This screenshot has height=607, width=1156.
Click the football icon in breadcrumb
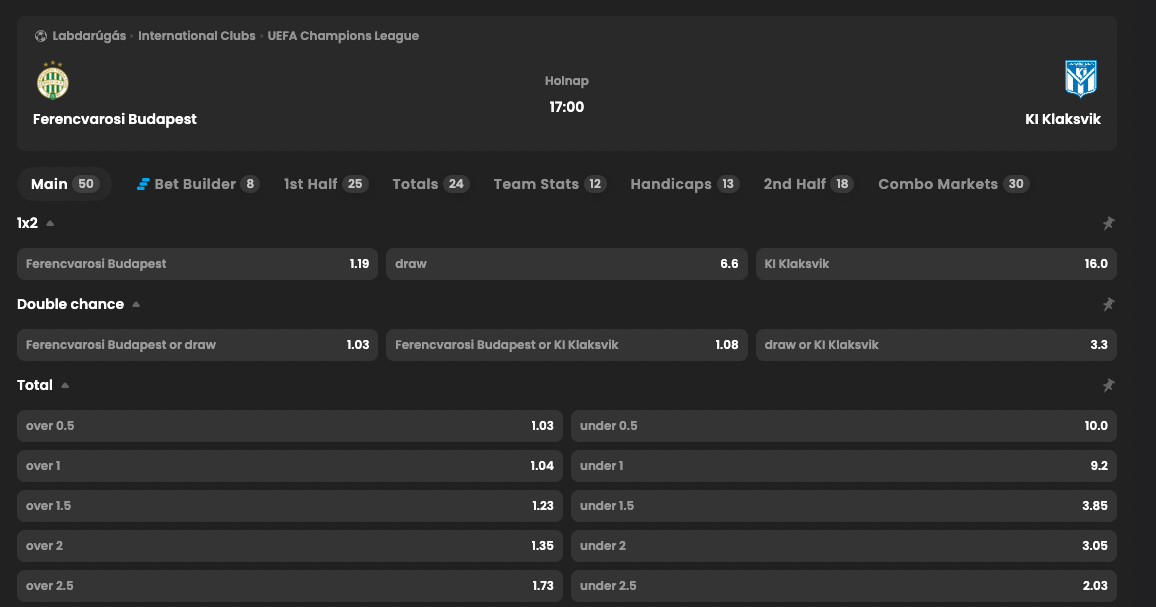[41, 36]
